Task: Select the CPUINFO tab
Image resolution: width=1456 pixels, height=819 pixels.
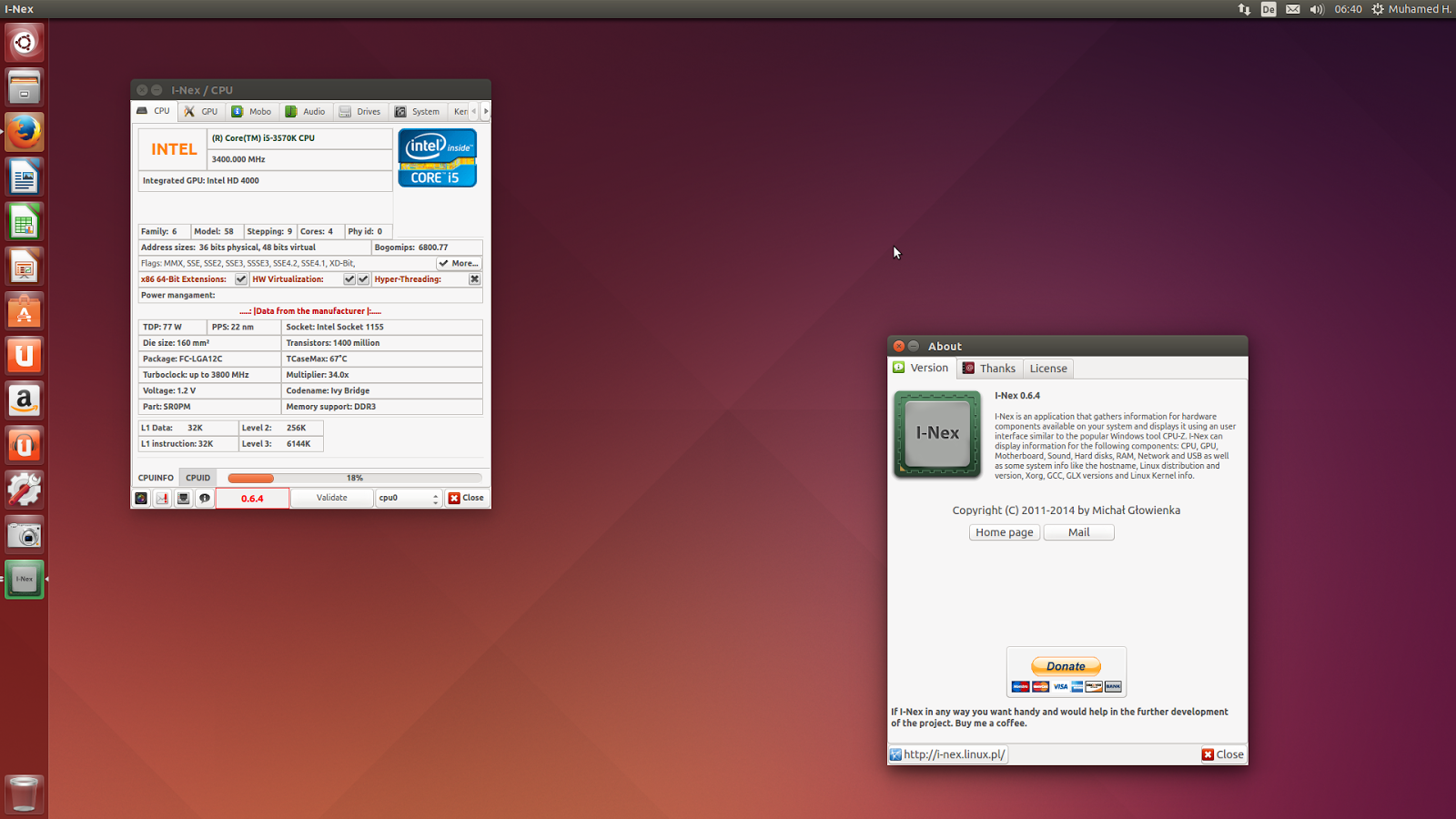Action: 156,478
